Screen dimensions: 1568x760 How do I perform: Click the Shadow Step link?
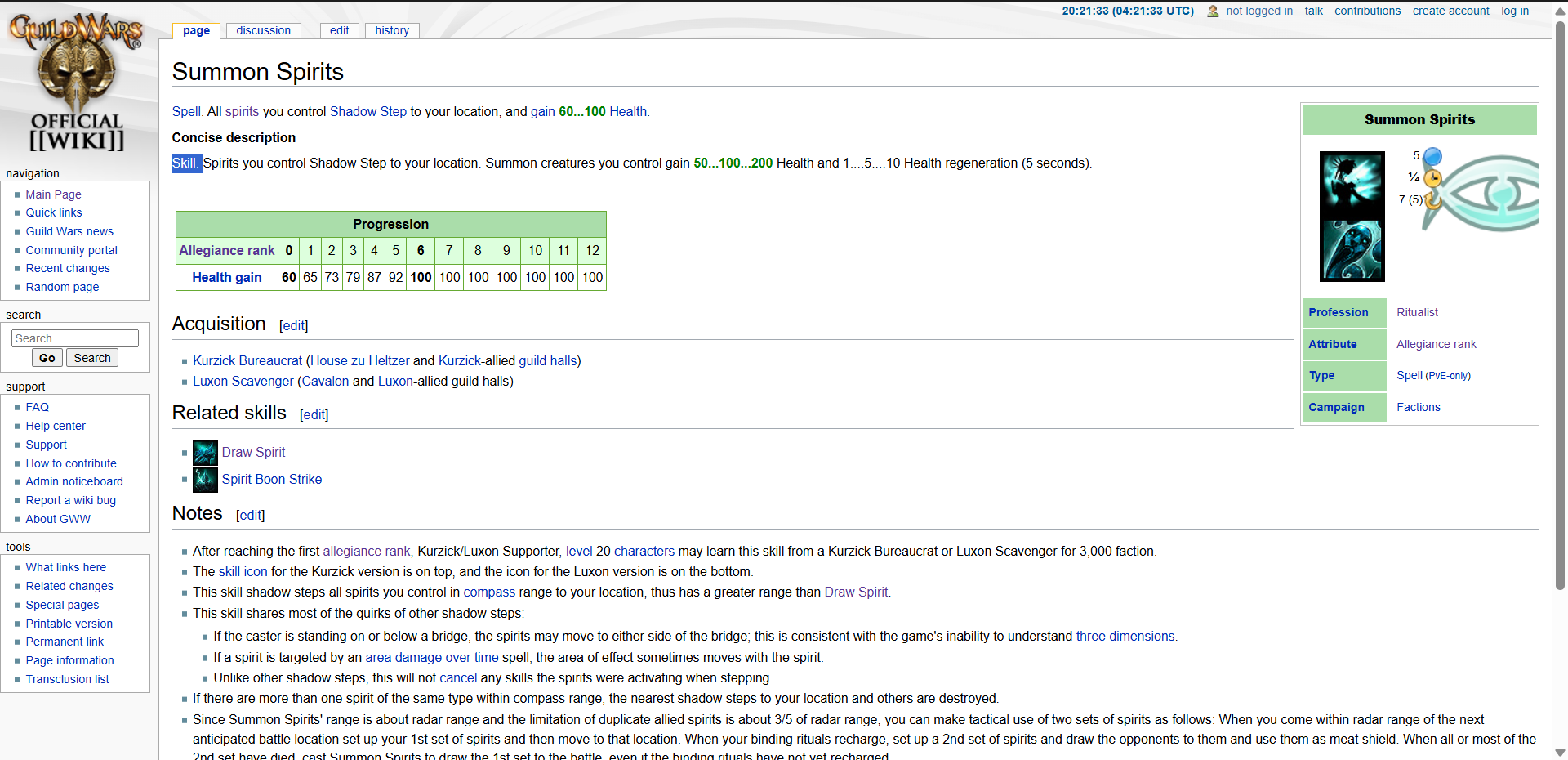coord(367,111)
